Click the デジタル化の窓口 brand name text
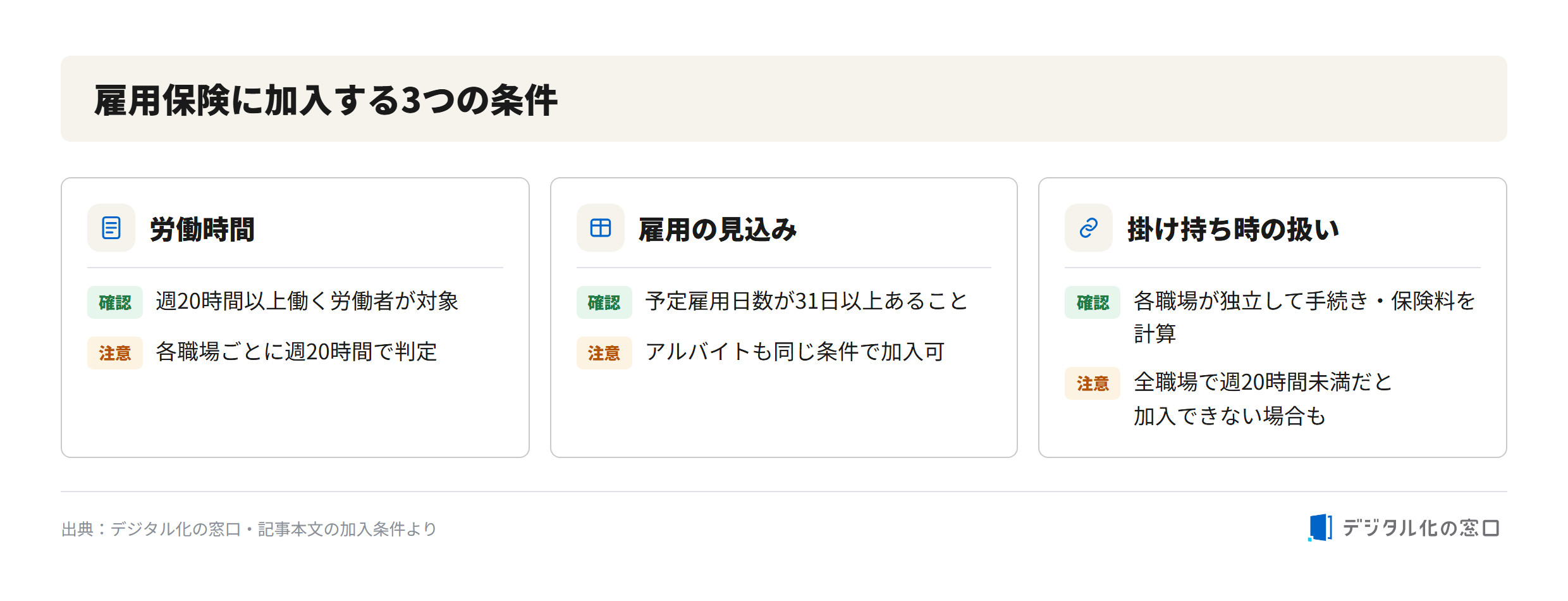 tap(1421, 528)
